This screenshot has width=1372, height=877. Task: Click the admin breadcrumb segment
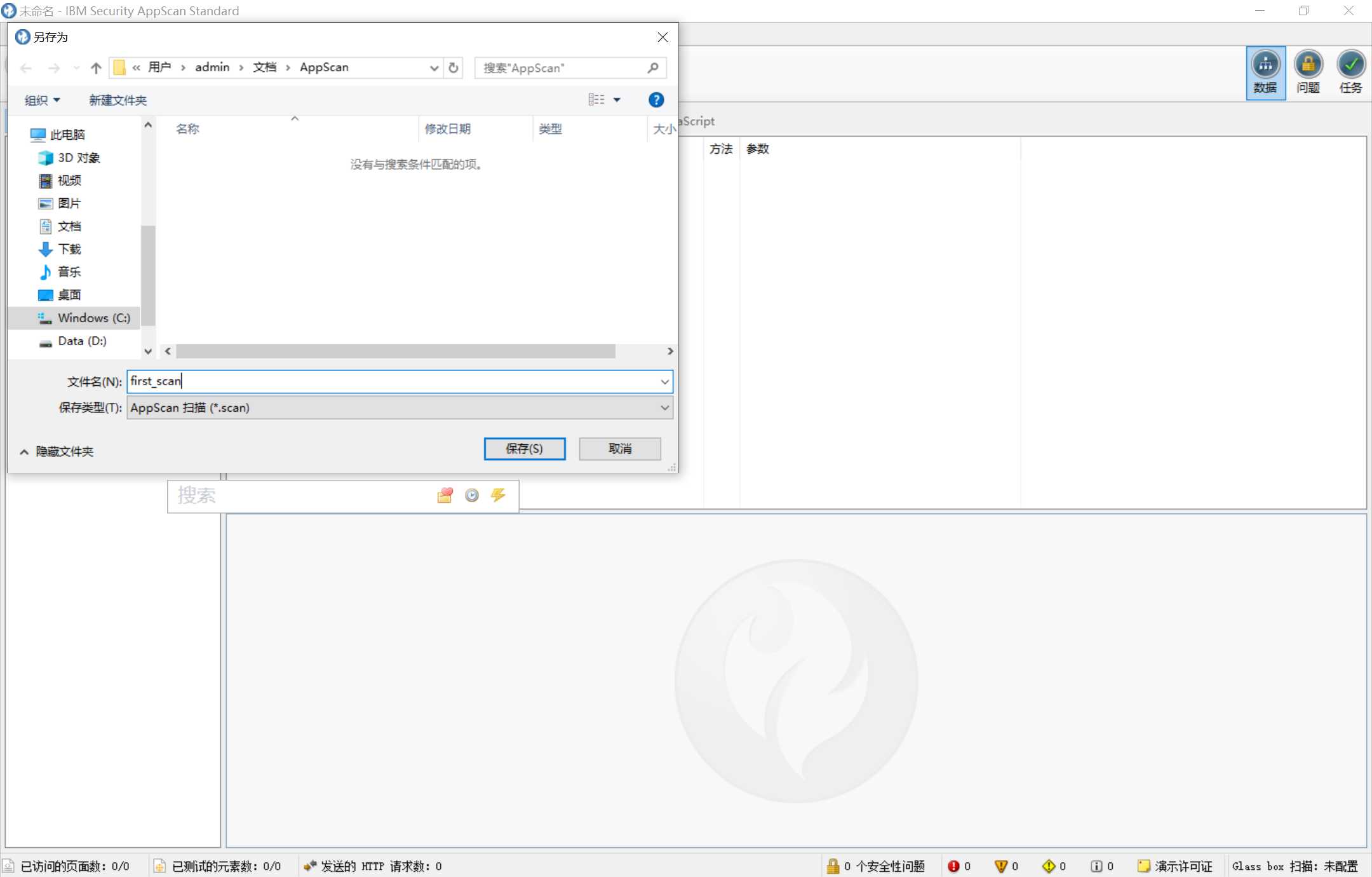click(212, 67)
